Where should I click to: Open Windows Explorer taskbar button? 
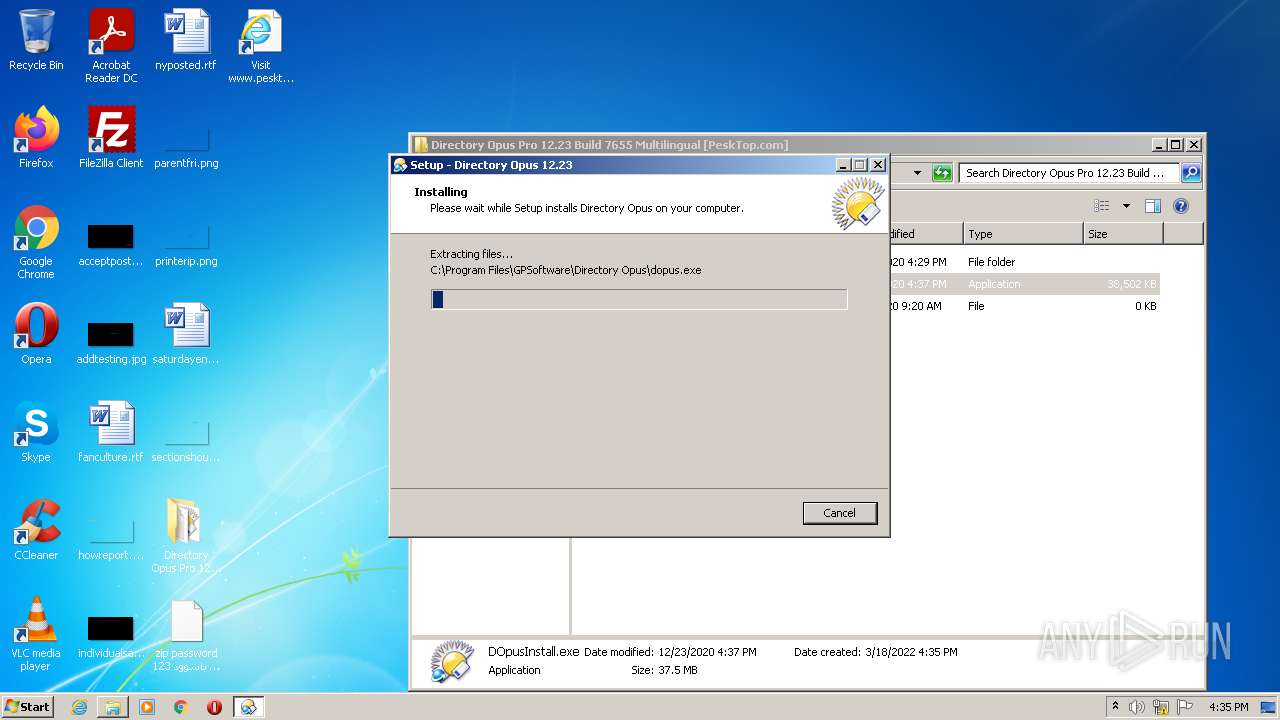pos(113,707)
